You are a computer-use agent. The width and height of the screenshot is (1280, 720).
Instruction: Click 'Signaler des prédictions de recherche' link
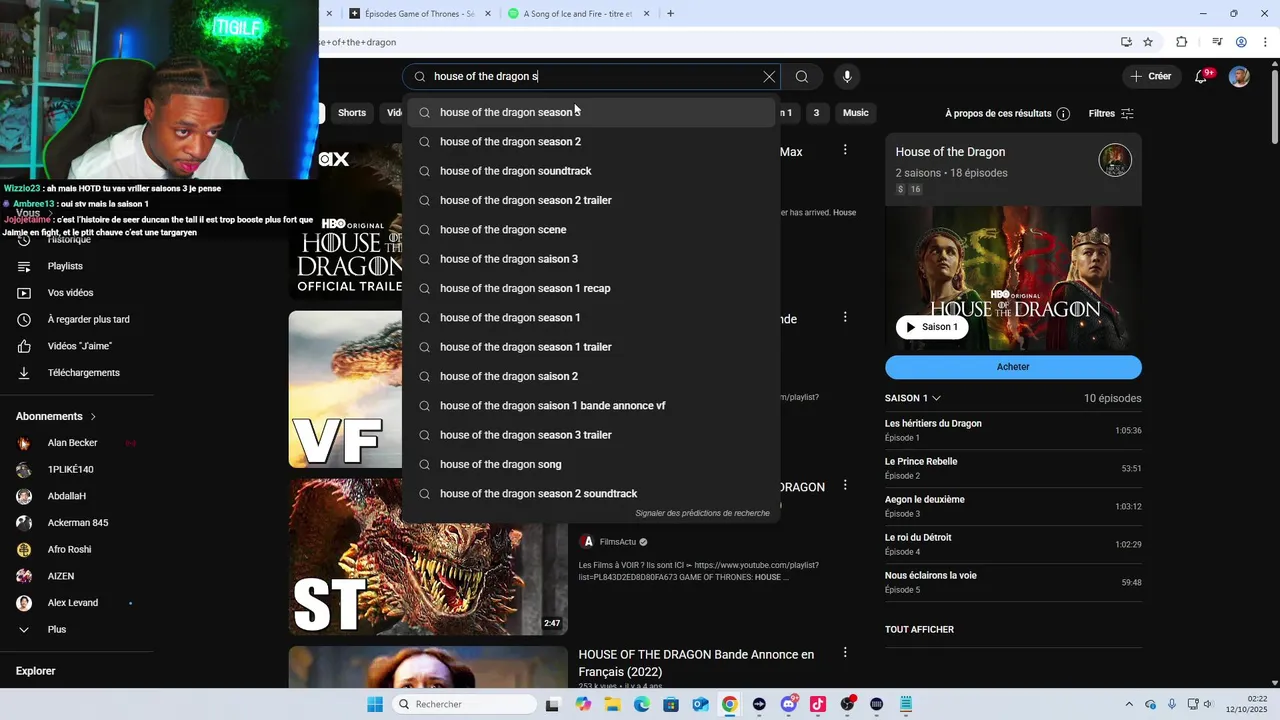pyautogui.click(x=702, y=513)
